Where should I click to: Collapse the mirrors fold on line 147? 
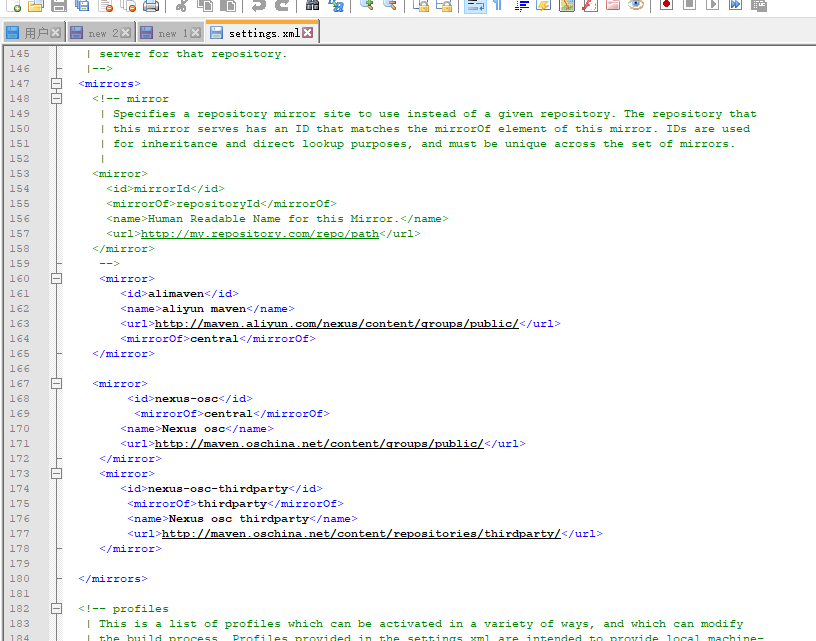coord(57,83)
